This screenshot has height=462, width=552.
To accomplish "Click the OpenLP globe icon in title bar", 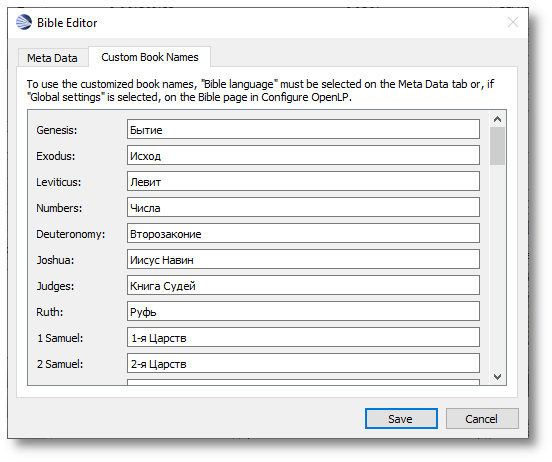I will tap(24, 22).
